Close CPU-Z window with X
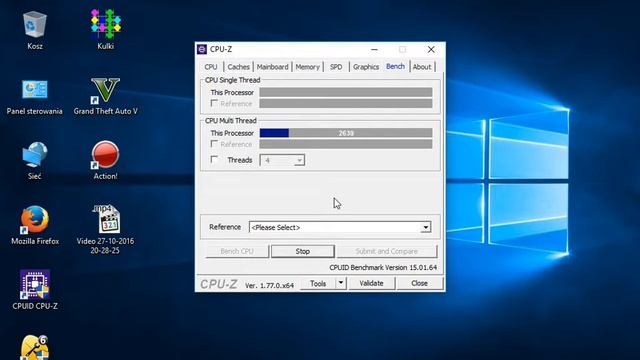 (x=431, y=49)
